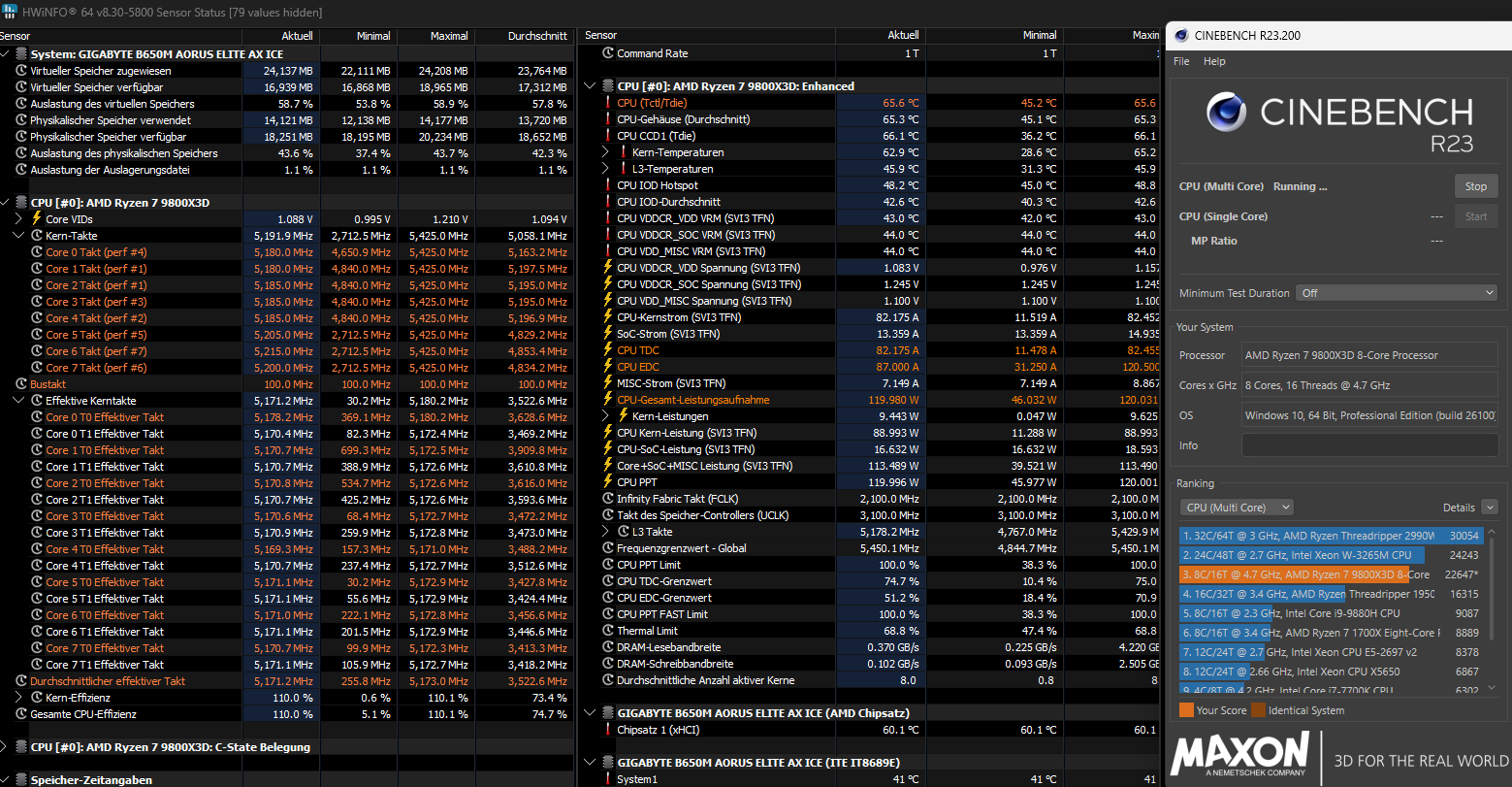The width and height of the screenshot is (1512, 787).
Task: Click the clock icon beside Gesamte CPU-Effizienz
Action: click(21, 714)
